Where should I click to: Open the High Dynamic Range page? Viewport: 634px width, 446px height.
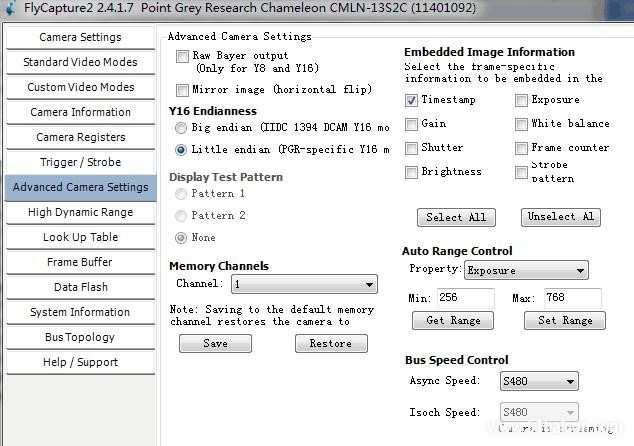tap(80, 212)
